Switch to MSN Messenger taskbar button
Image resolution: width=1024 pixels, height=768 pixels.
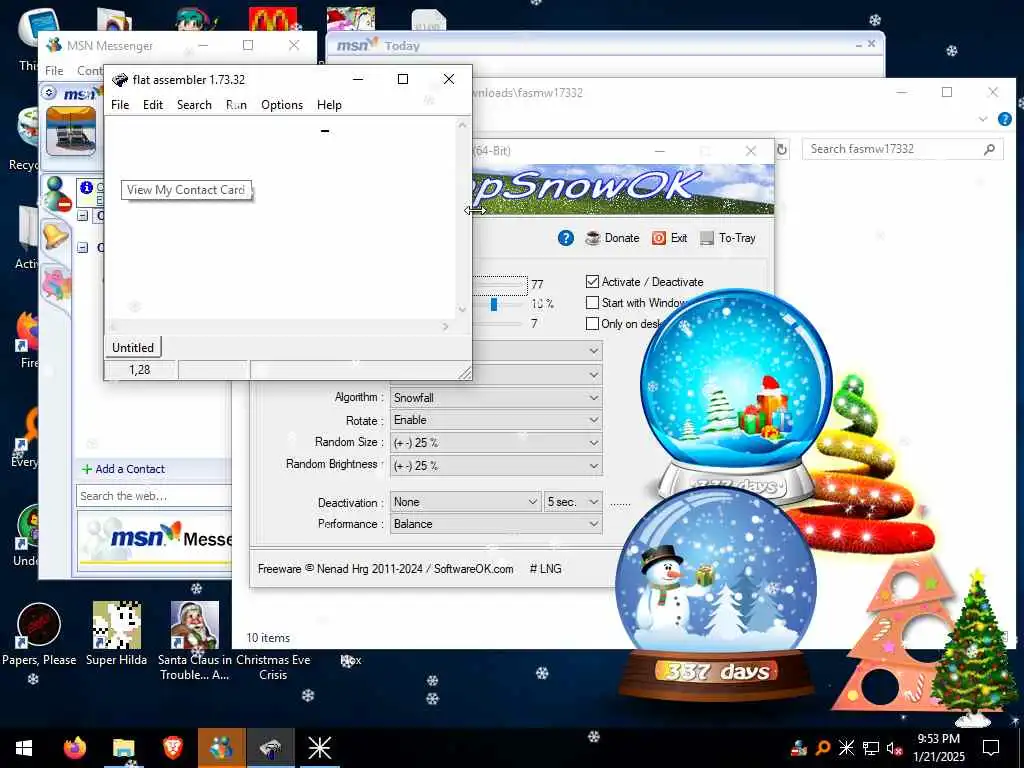point(221,748)
